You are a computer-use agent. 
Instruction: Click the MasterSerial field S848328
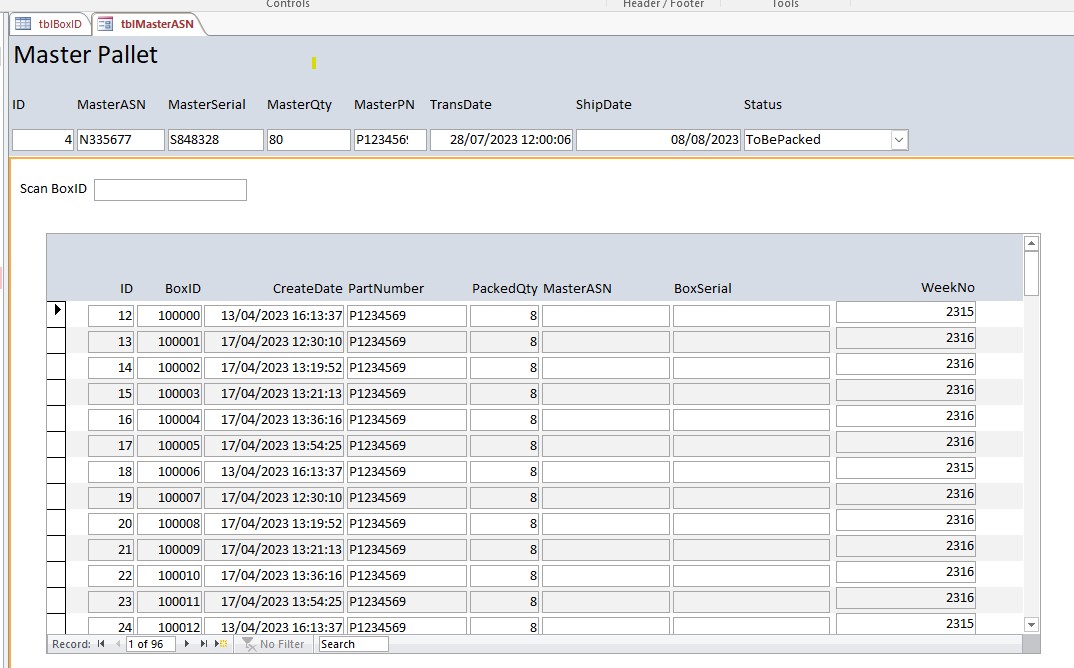click(x=215, y=140)
